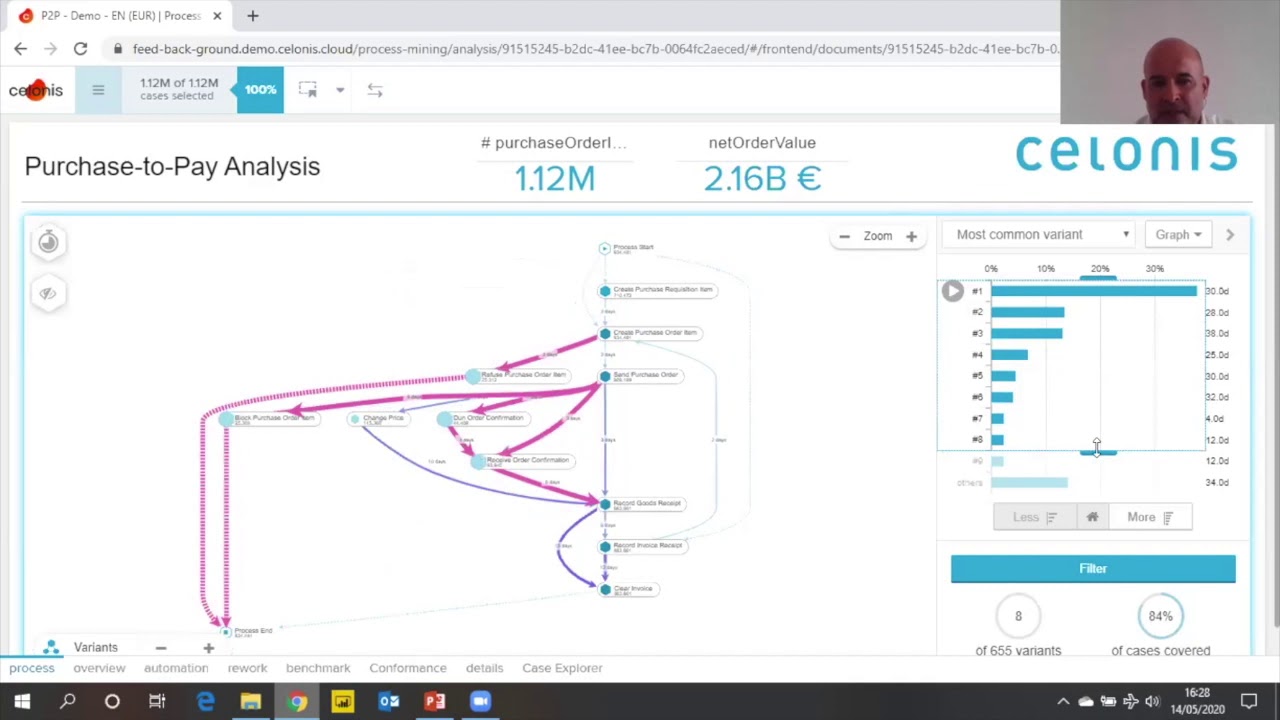The height and width of the screenshot is (720, 1280).
Task: Open File Explorer from the taskbar
Action: [x=250, y=702]
